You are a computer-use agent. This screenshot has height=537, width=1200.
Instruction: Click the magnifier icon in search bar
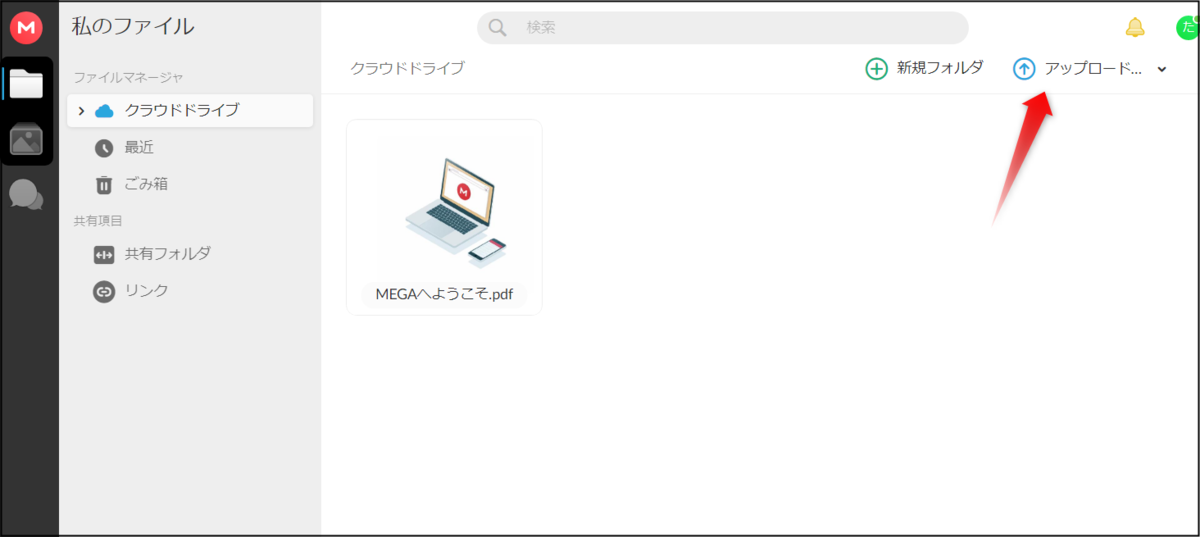point(497,28)
